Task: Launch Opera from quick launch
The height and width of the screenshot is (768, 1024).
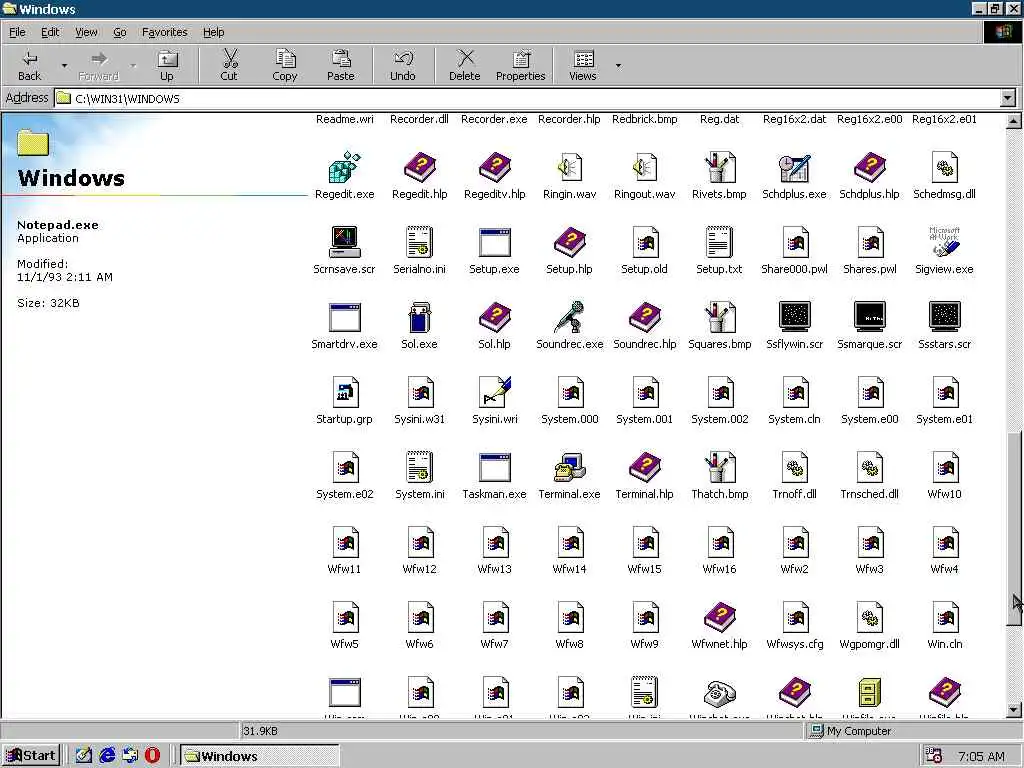Action: 152,756
